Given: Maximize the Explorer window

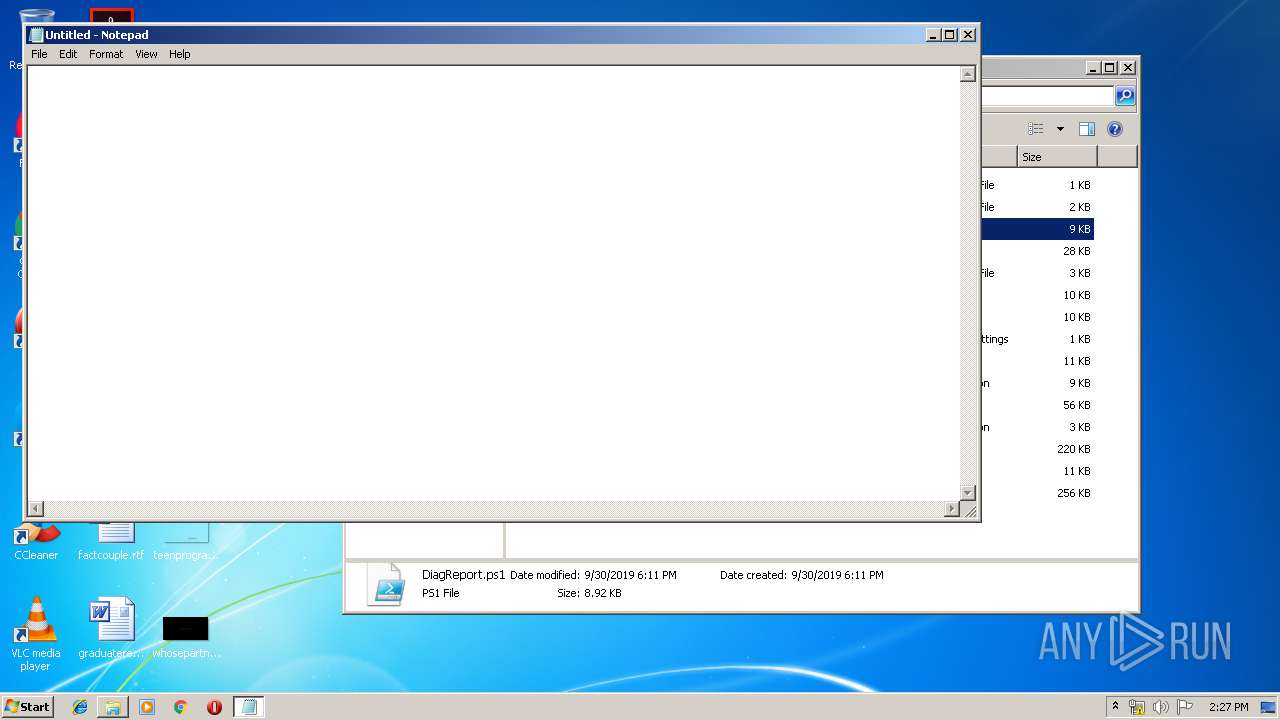Looking at the screenshot, I should click(1110, 68).
